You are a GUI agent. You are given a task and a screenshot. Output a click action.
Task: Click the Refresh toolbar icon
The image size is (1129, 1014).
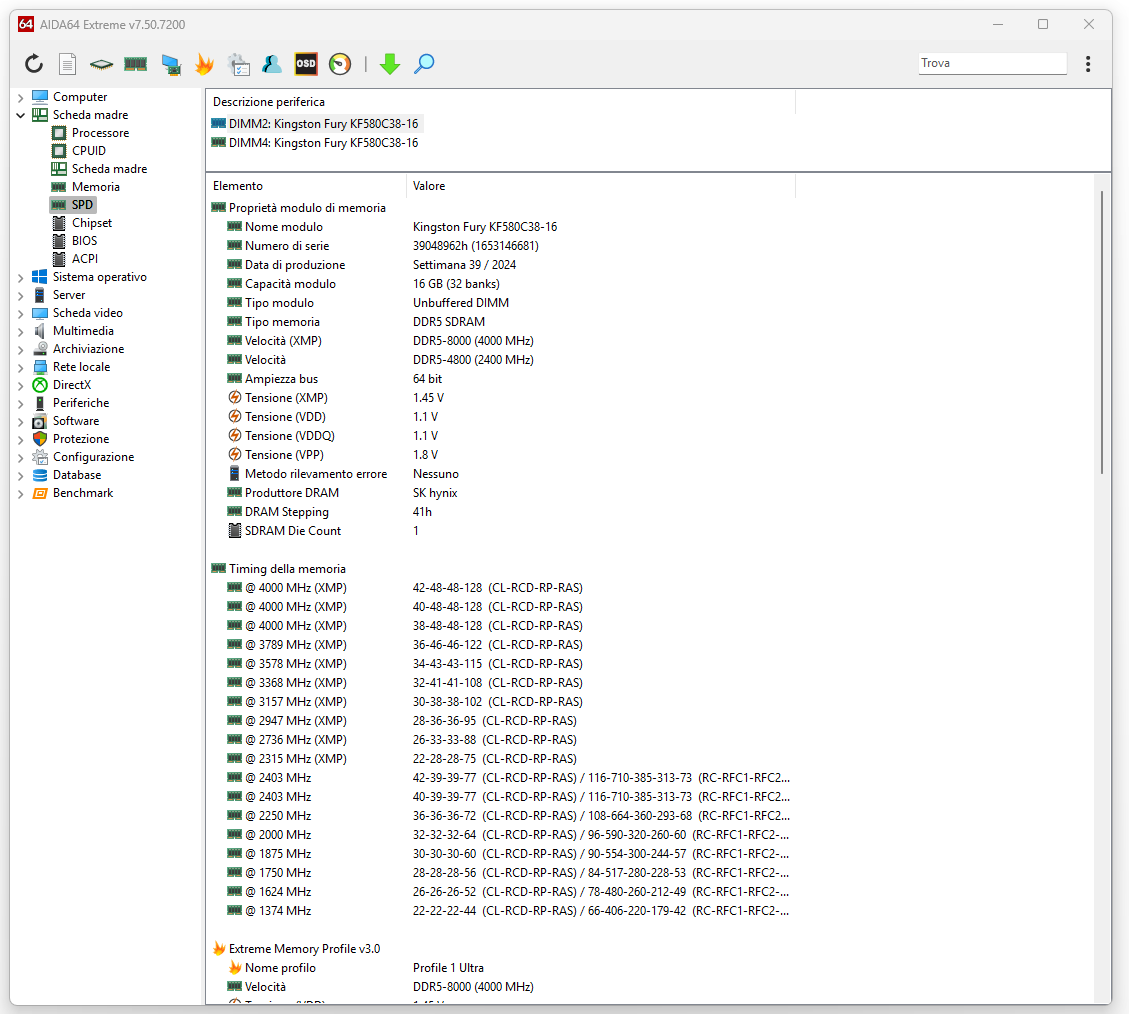(x=34, y=64)
